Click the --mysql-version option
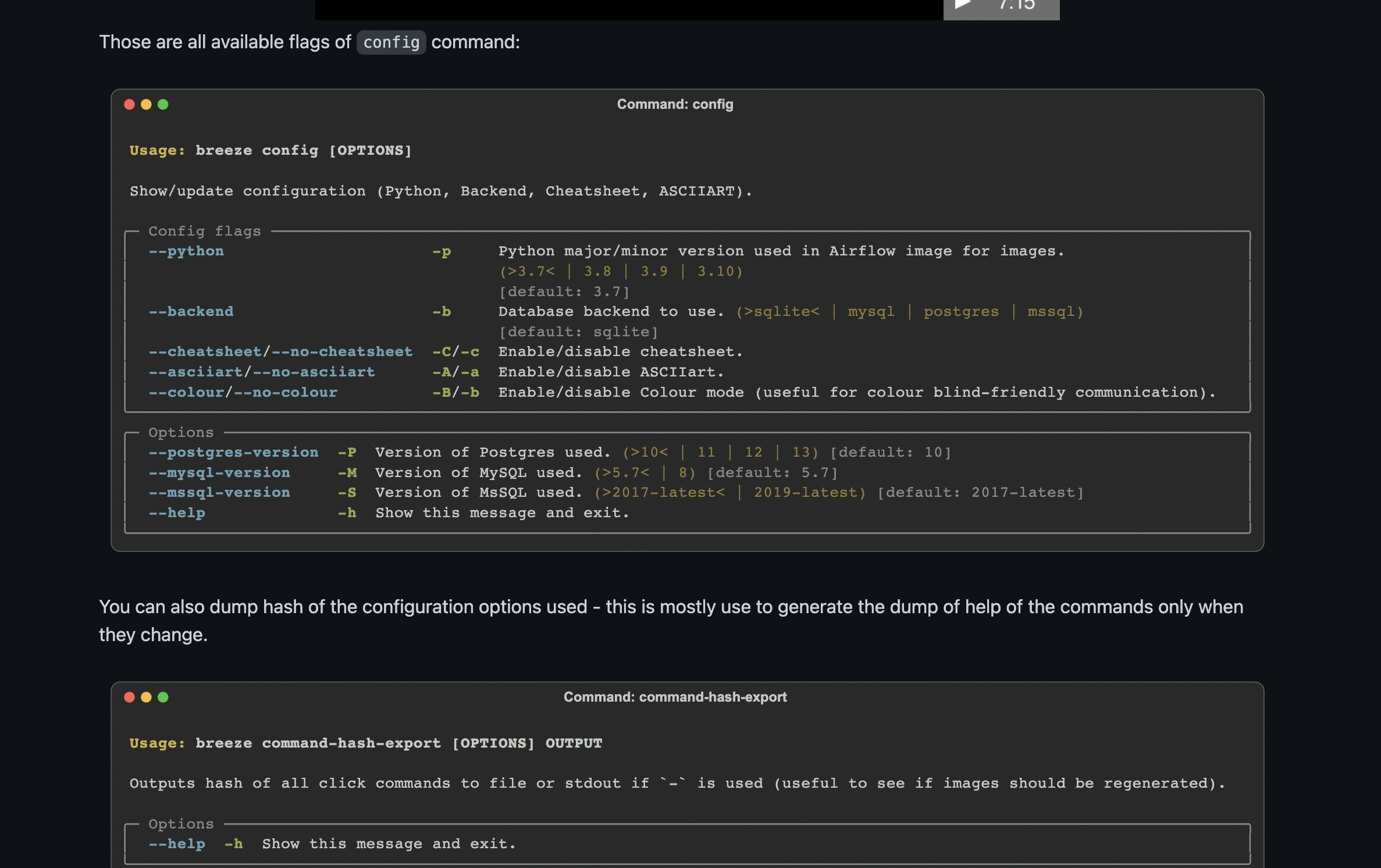Image resolution: width=1381 pixels, height=868 pixels. point(219,473)
